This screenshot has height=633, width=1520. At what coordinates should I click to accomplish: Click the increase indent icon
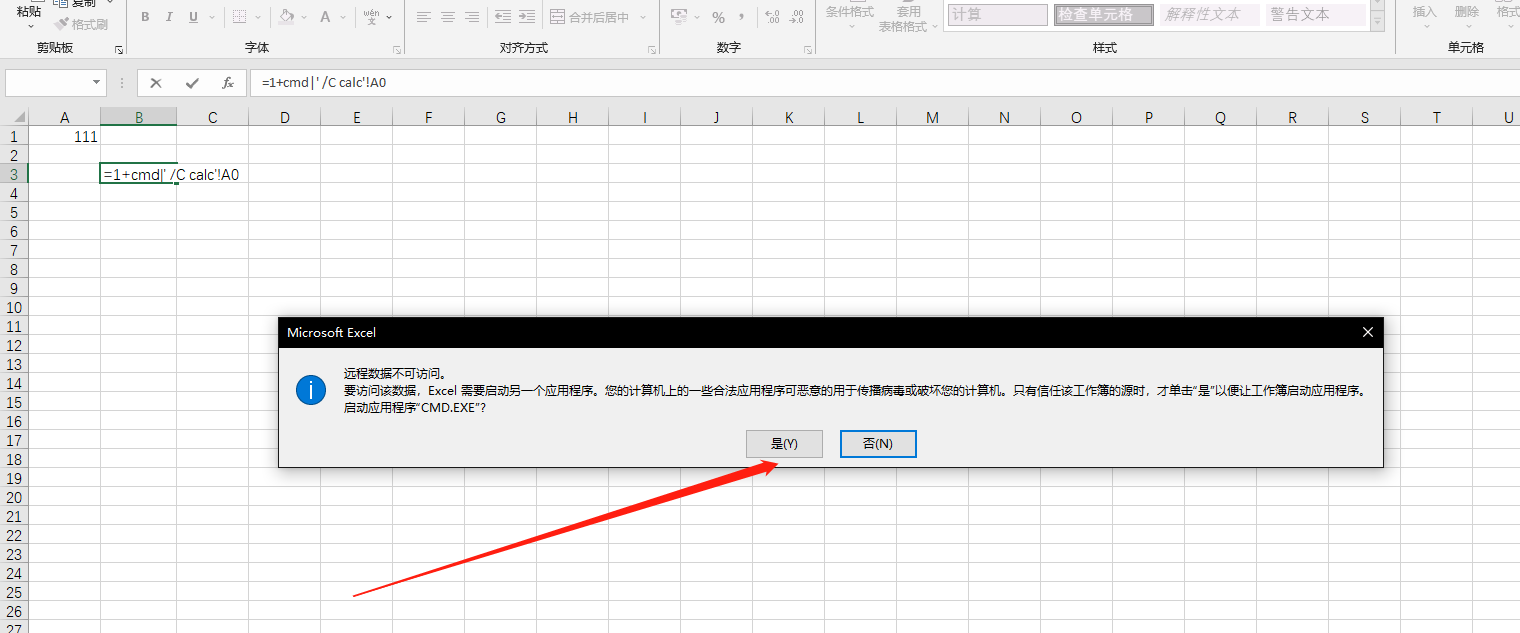coord(525,17)
